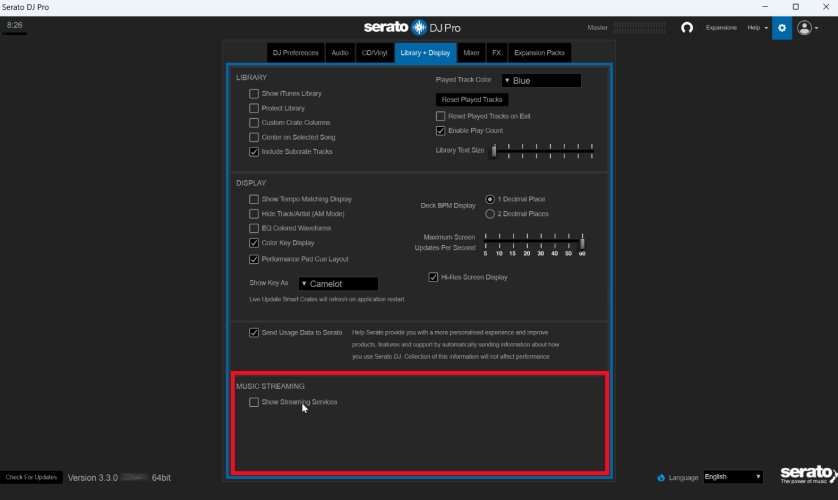The height and width of the screenshot is (500, 838).
Task: Click the headphones icon in top bar
Action: coord(687,28)
